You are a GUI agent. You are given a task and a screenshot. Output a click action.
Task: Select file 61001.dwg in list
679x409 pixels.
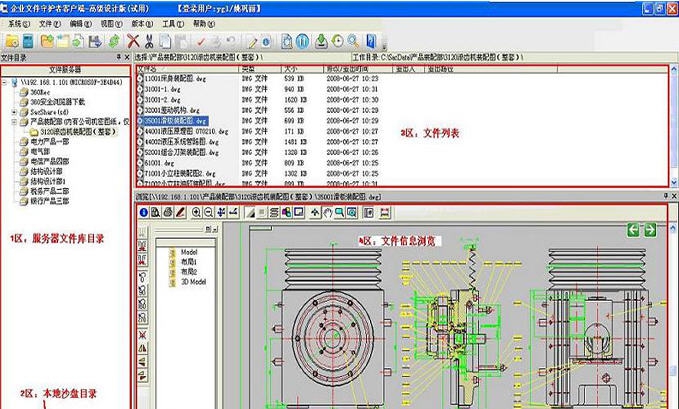(x=159, y=163)
